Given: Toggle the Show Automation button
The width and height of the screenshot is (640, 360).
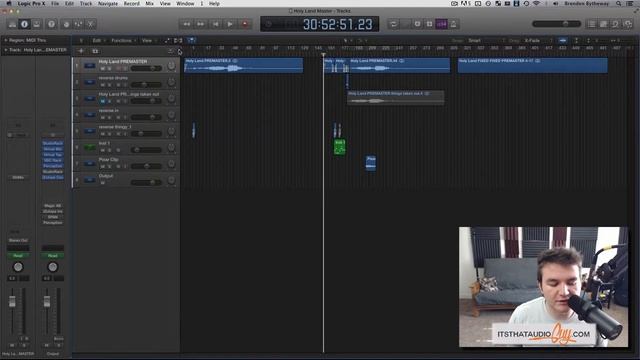Looking at the screenshot, I should (x=167, y=40).
